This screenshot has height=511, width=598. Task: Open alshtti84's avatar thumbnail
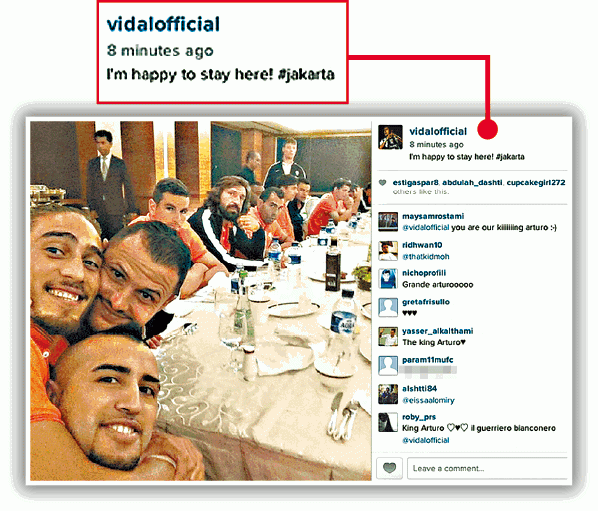point(388,394)
